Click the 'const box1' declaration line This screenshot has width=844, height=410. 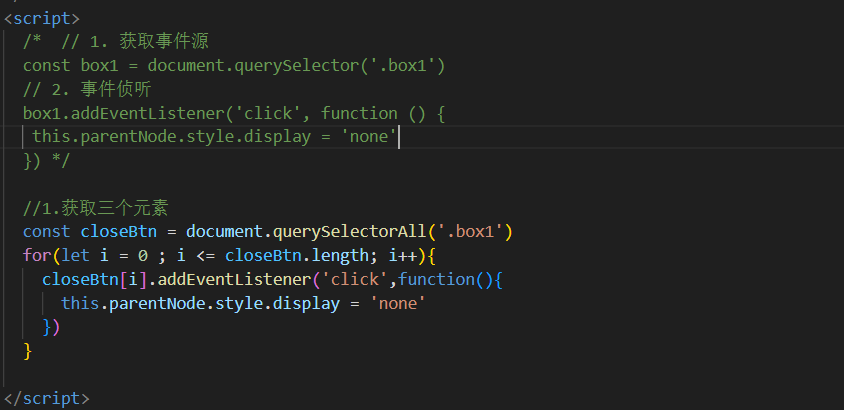[x=234, y=66]
